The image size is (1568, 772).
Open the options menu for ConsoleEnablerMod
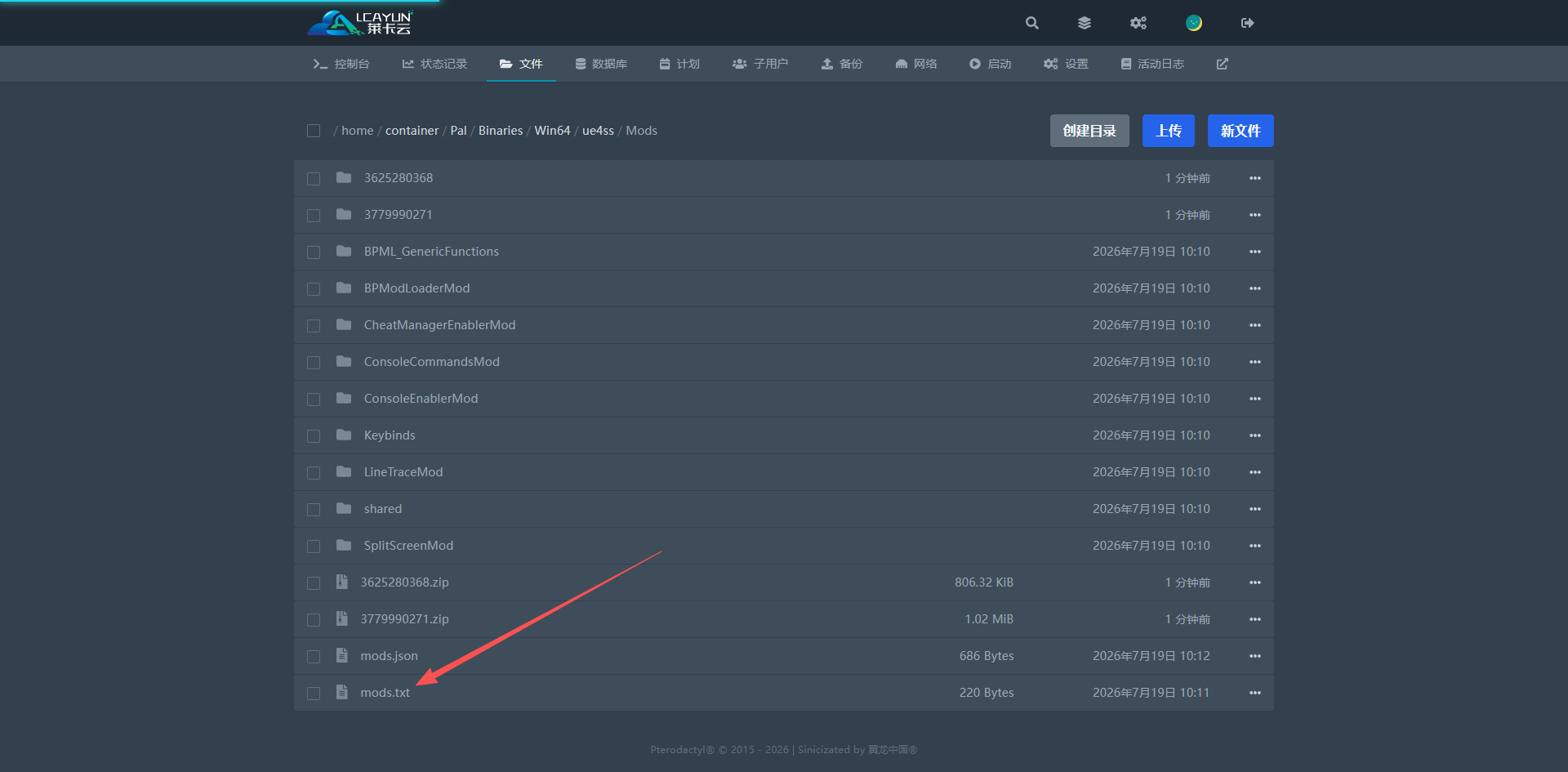[1255, 399]
